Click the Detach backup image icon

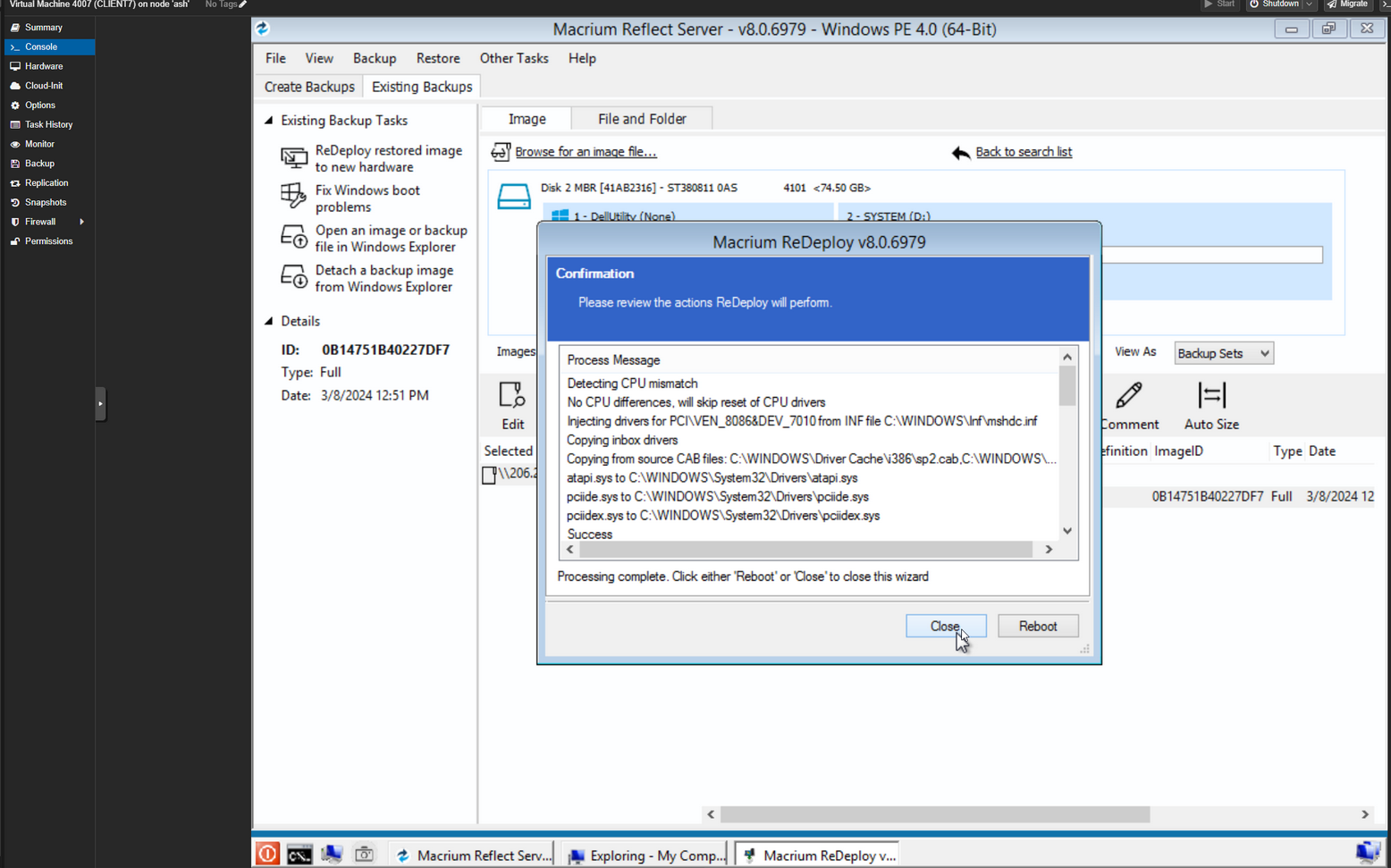click(x=294, y=276)
